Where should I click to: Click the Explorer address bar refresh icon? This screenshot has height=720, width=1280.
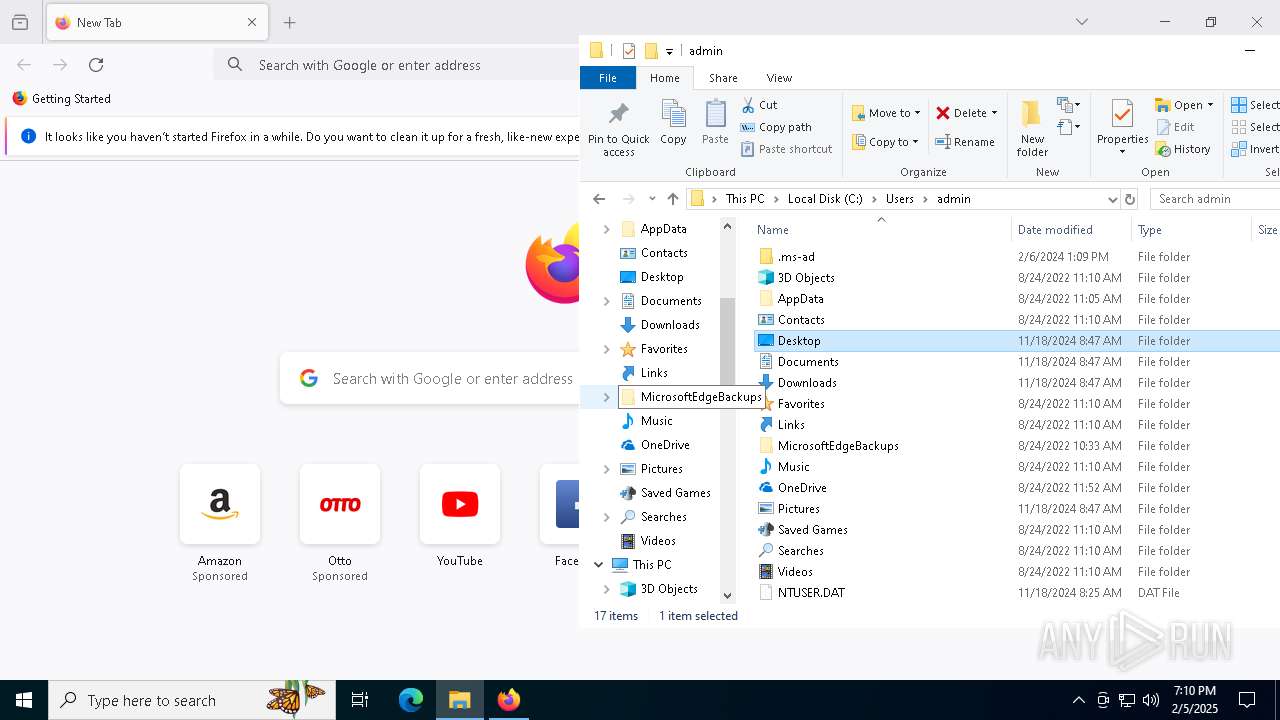coord(1130,199)
